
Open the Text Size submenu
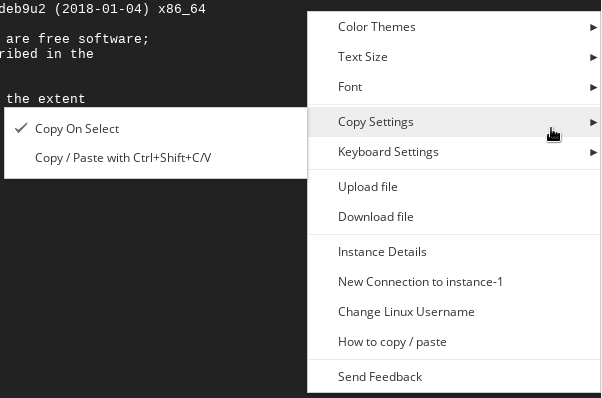pos(453,57)
